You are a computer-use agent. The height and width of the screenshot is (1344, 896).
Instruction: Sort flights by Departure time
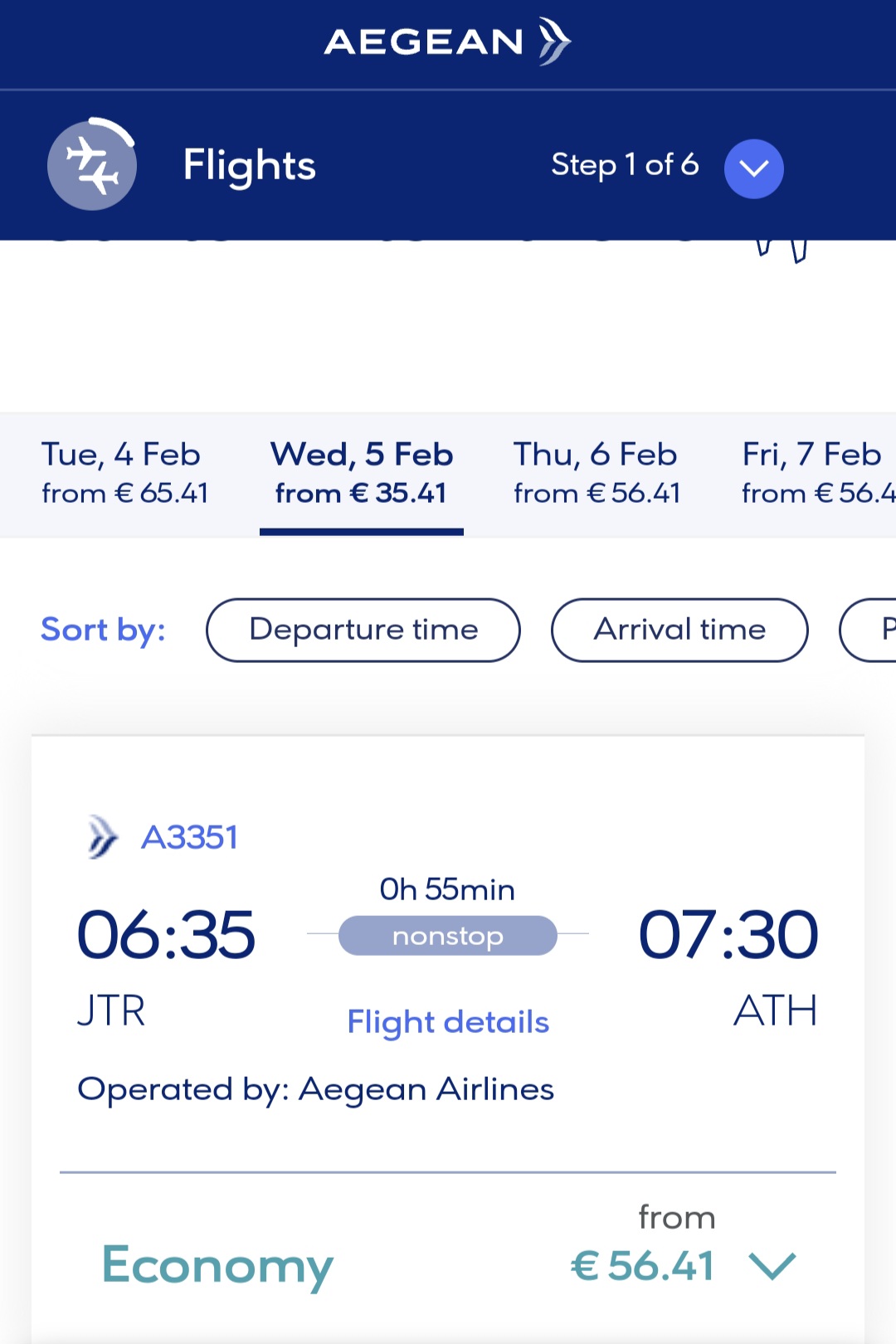[363, 630]
